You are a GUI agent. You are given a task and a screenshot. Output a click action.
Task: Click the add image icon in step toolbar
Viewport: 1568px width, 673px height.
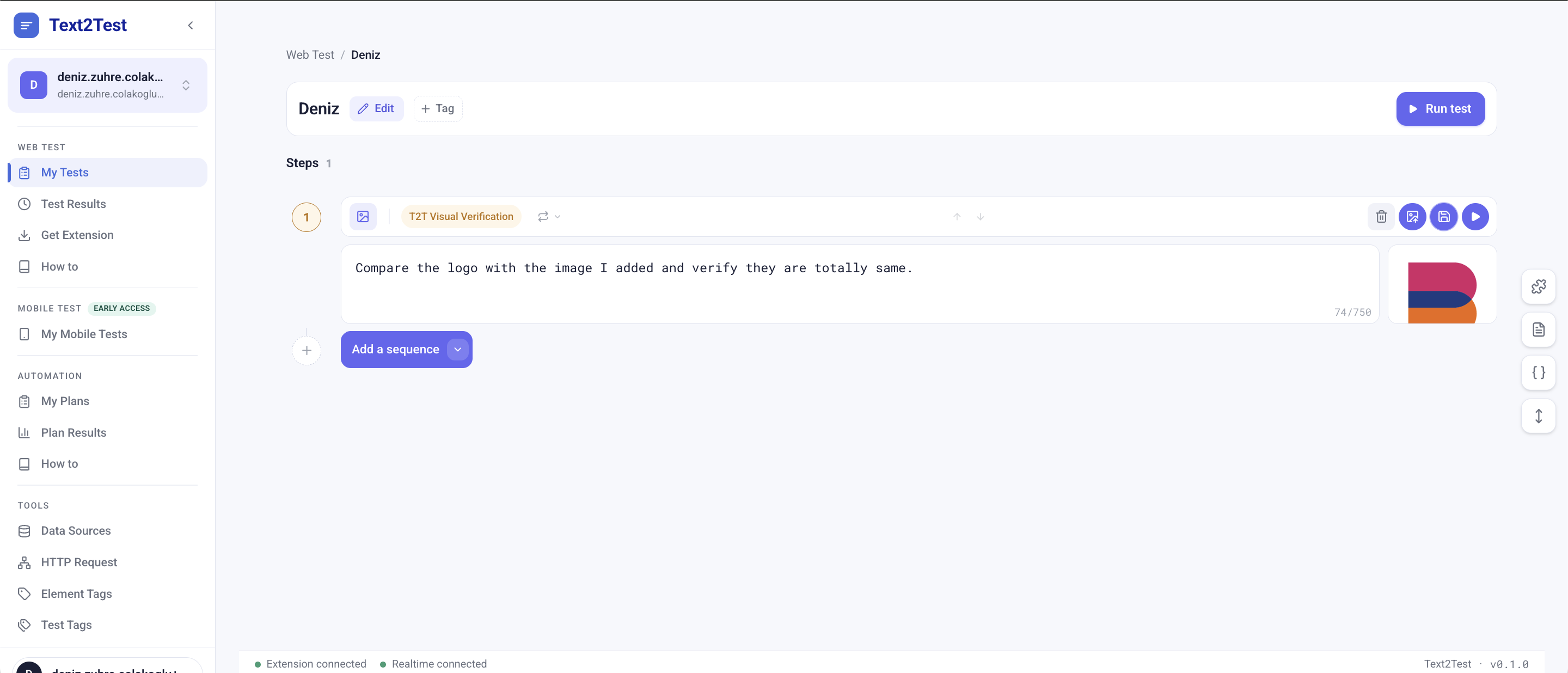click(1412, 217)
